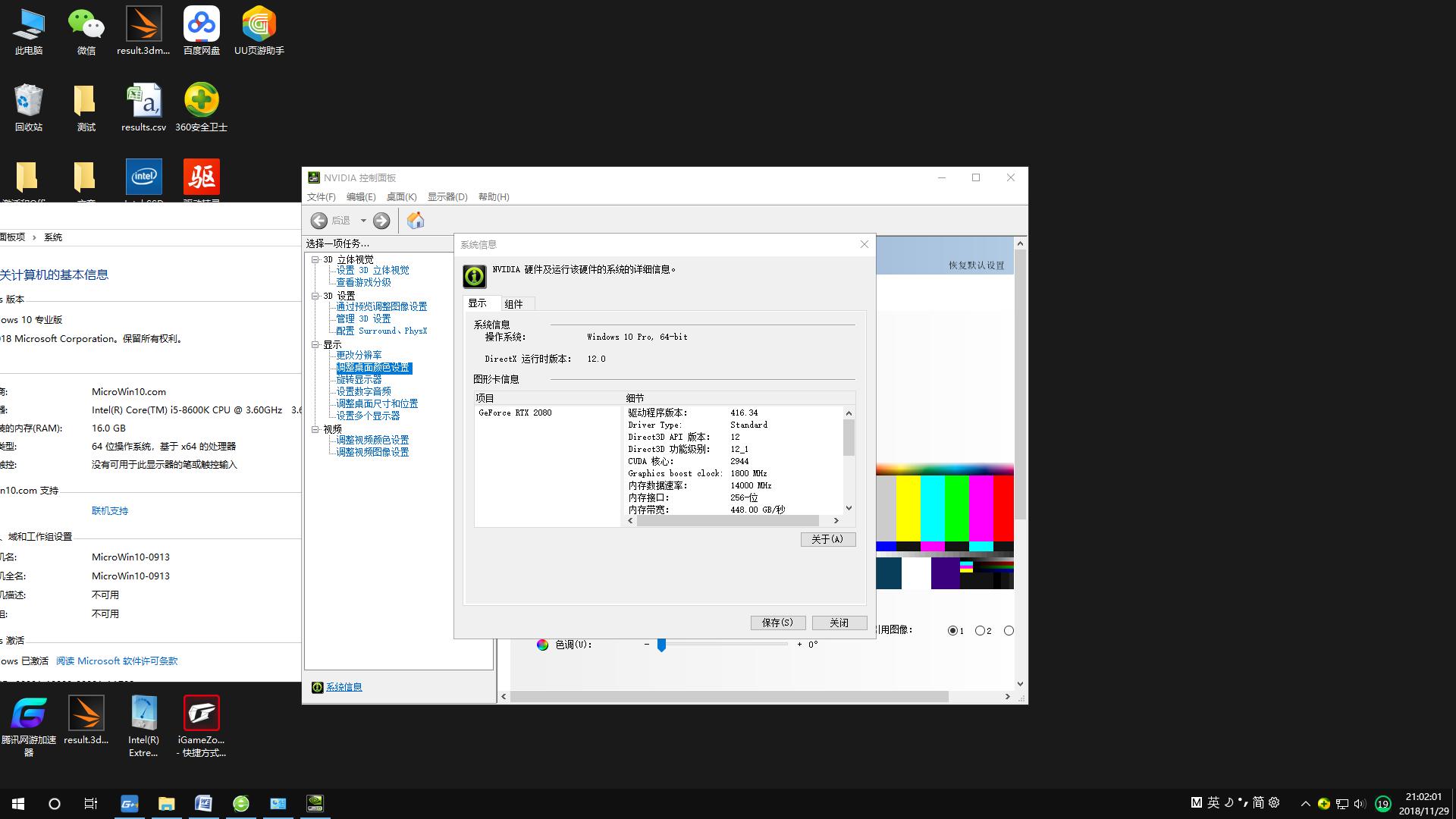
Task: Click the forward arrow navigation button
Action: 381,221
